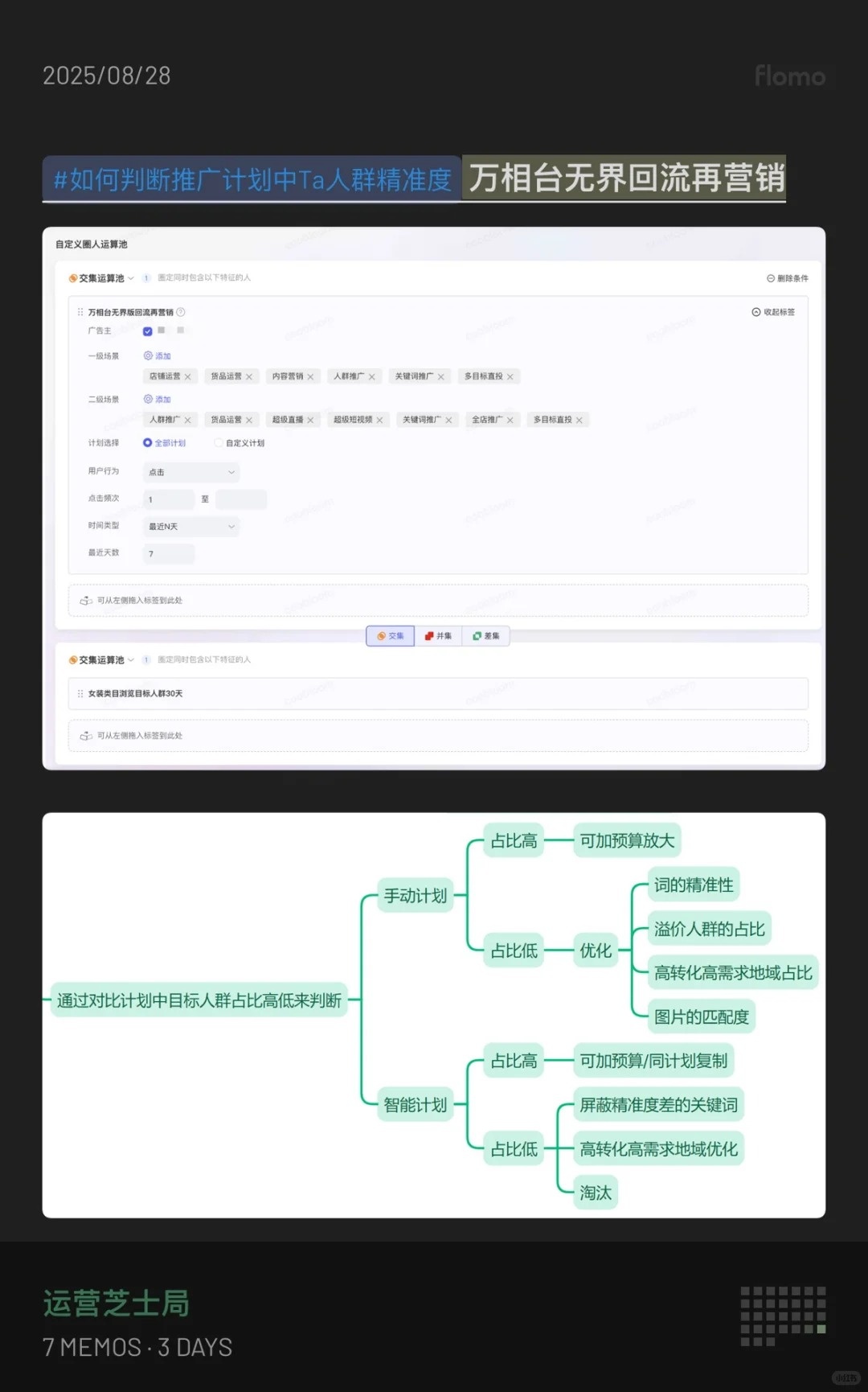
Task: Click the 词的精准性 node
Action: tap(694, 885)
